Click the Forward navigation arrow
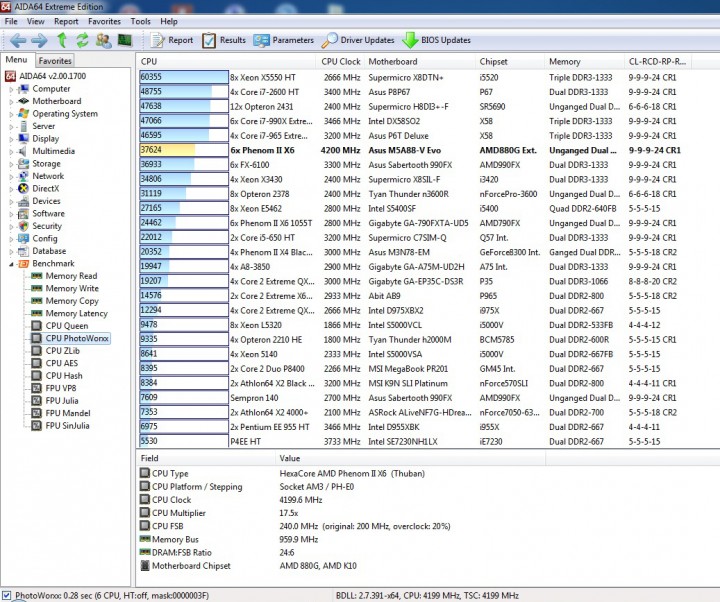The width and height of the screenshot is (720, 602). (x=39, y=40)
